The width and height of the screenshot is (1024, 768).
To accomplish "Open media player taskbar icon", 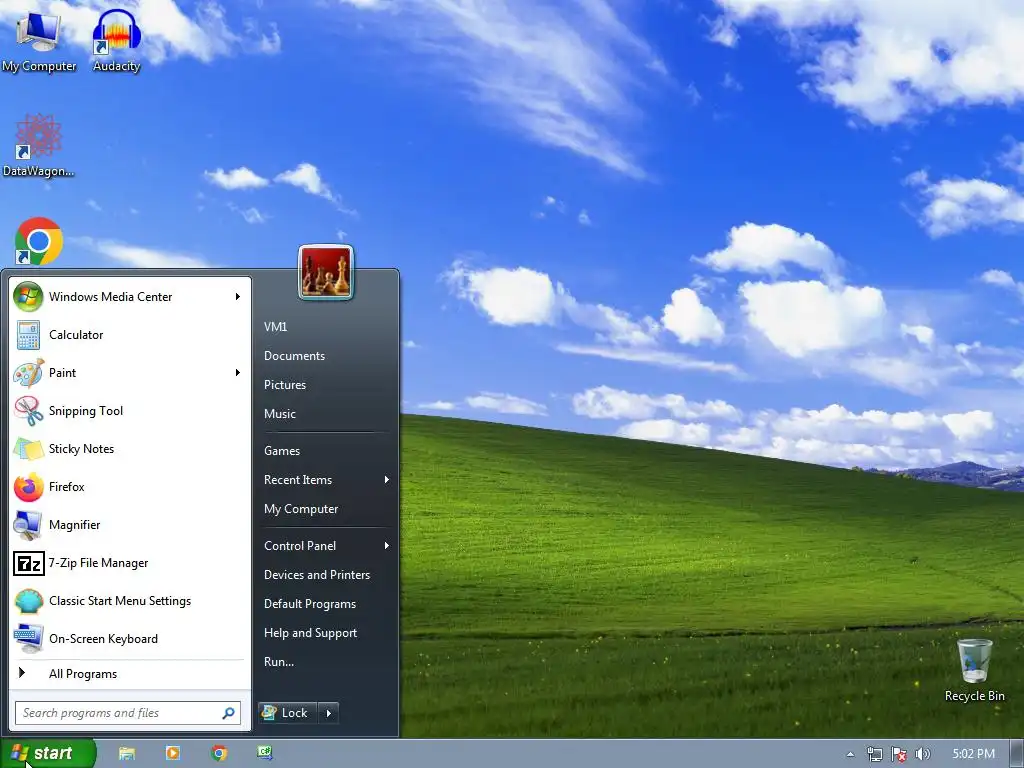I will 173,754.
